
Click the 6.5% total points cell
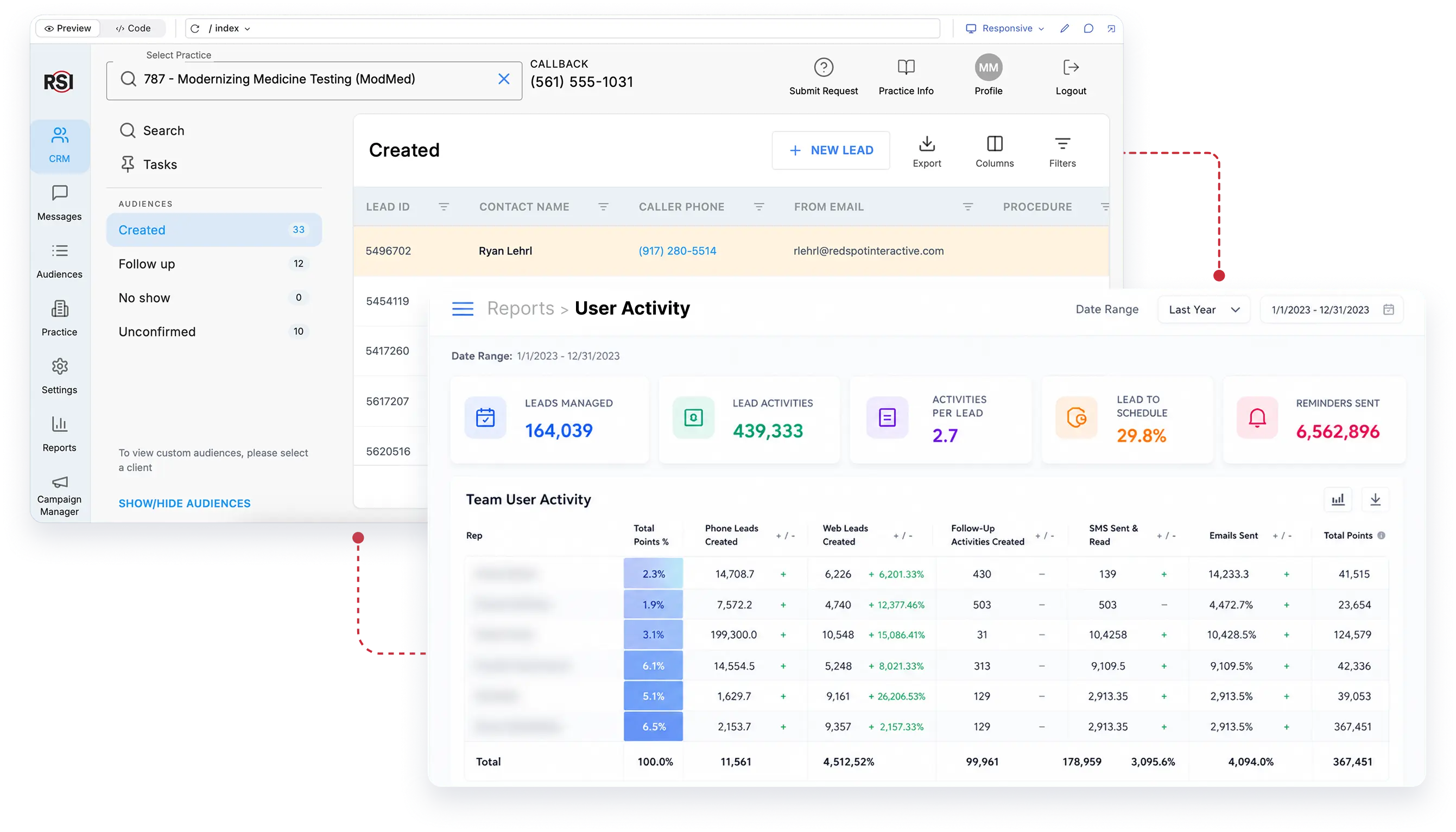click(x=653, y=726)
